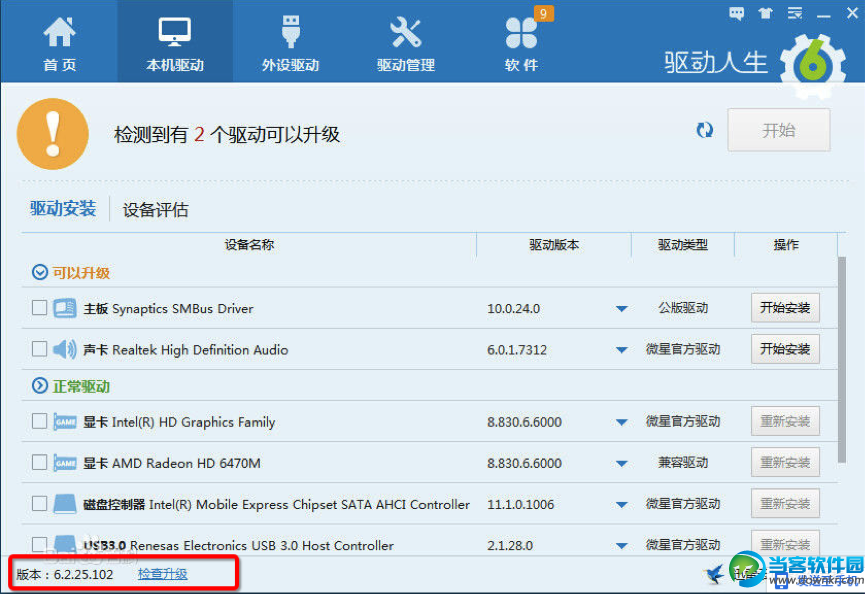The image size is (865, 594).
Task: Click the 开始 button
Action: 778,130
